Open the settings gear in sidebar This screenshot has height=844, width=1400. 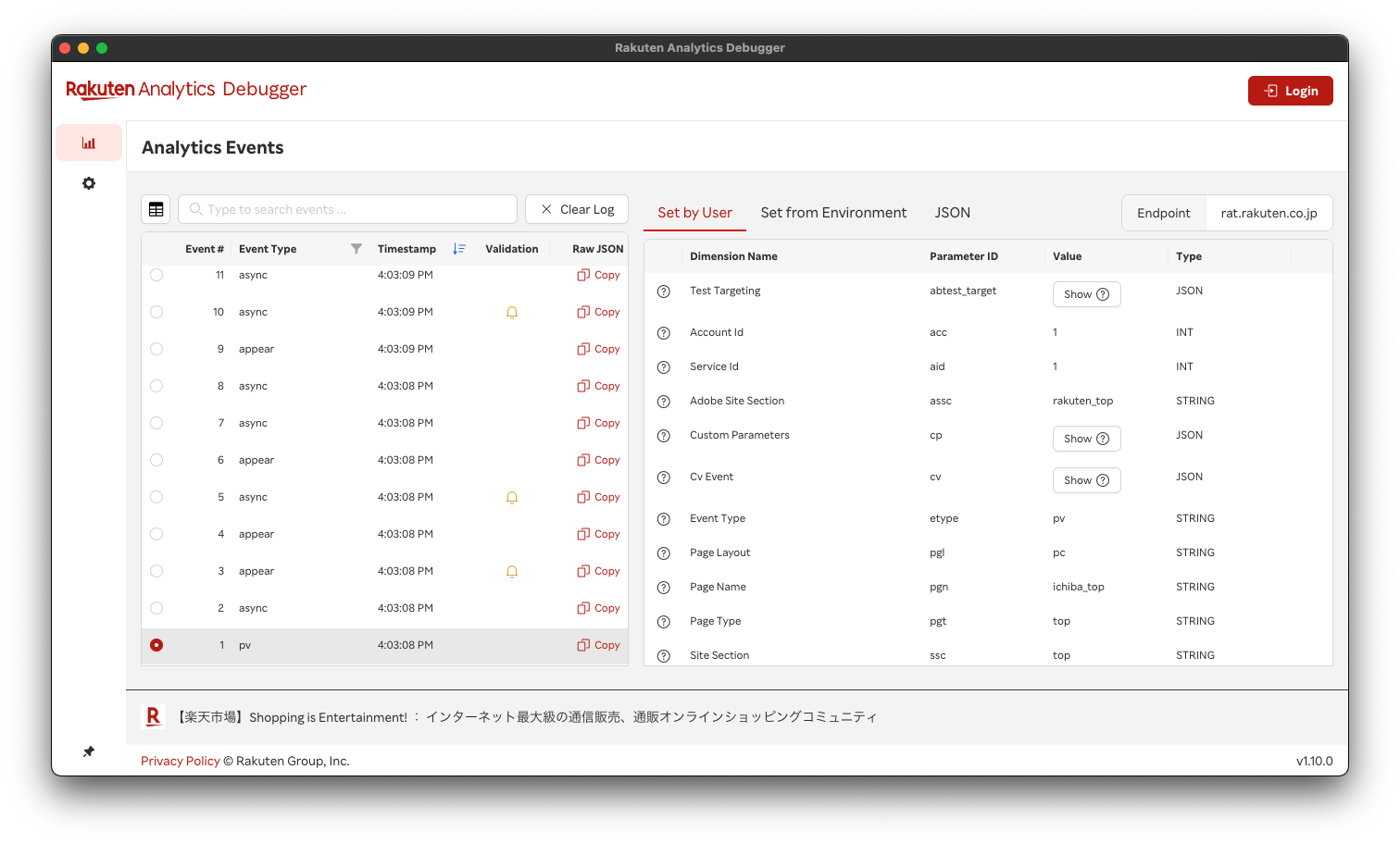pyautogui.click(x=89, y=183)
